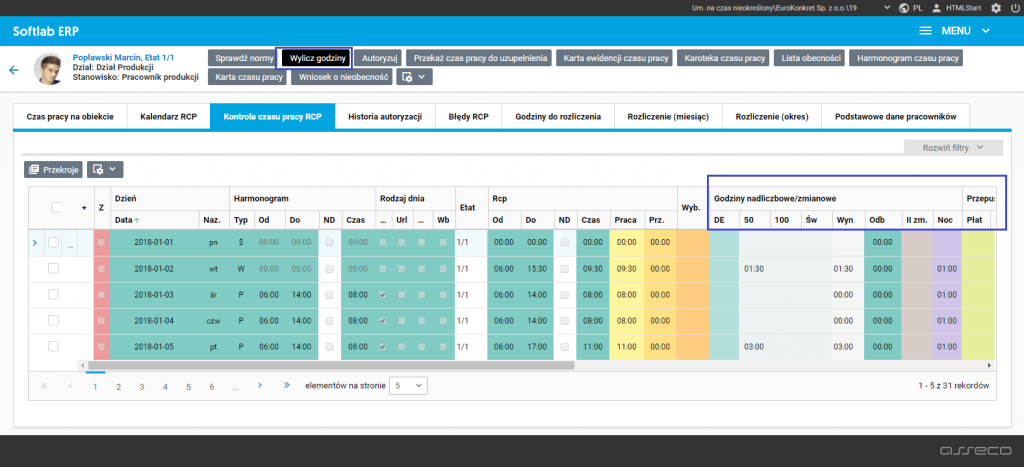Open the grid settings dropdown beside Przekroje

coord(104,170)
